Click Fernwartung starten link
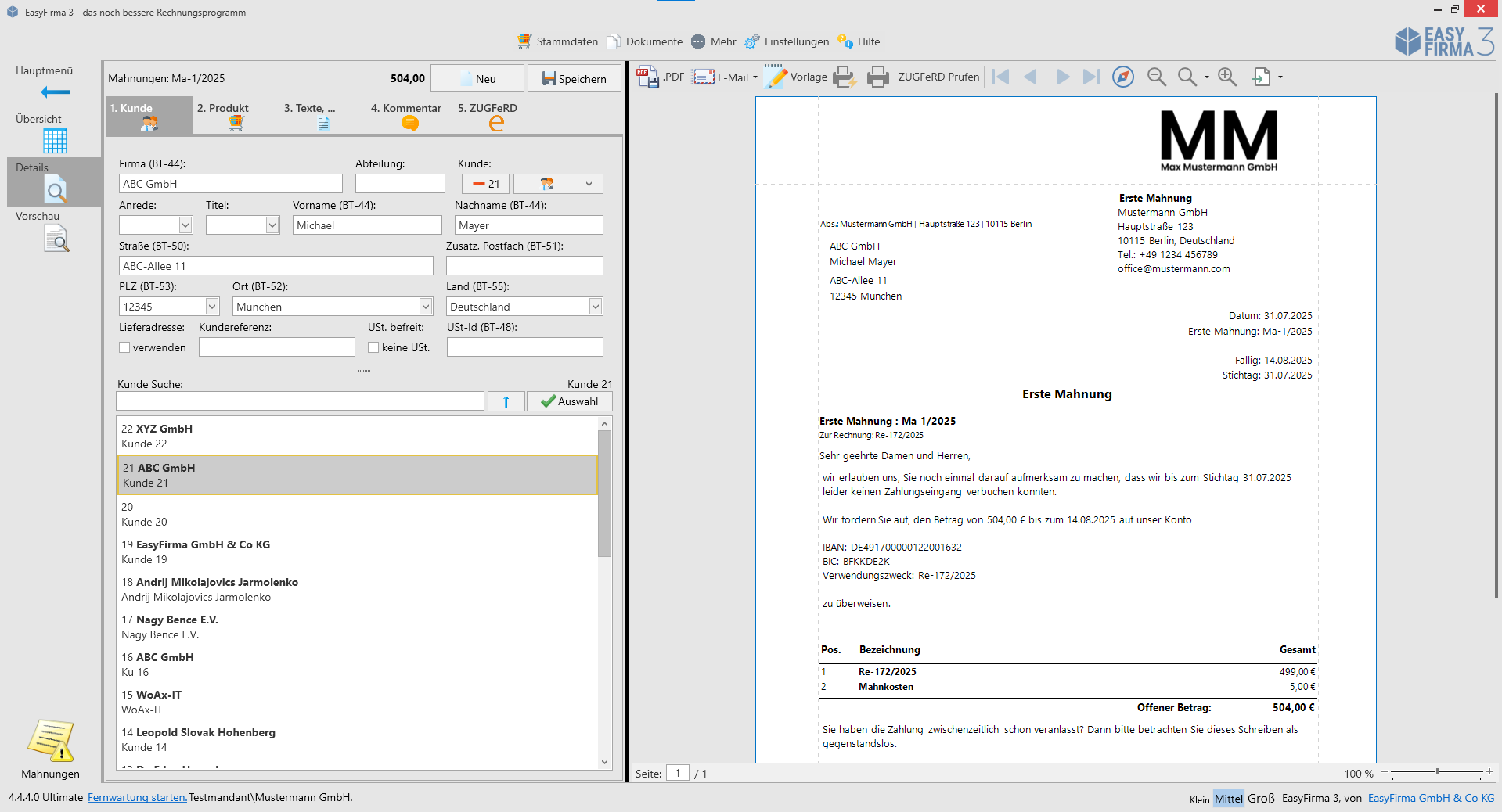Viewport: 1502px width, 812px height. pyautogui.click(x=137, y=797)
